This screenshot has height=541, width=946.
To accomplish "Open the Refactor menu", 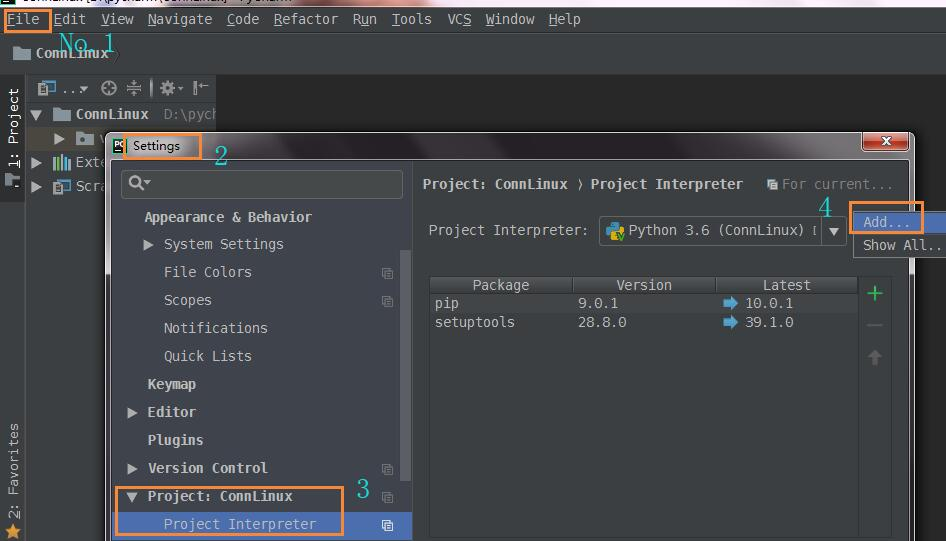I will click(x=305, y=19).
